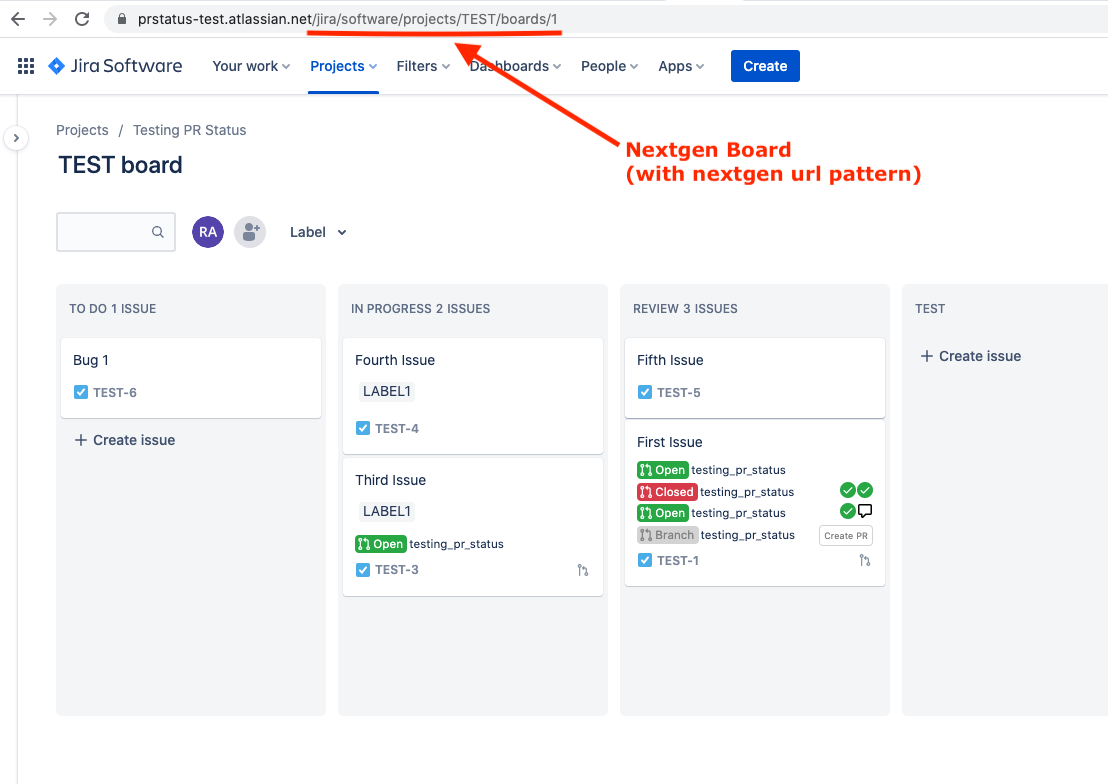Click the Third Issue card title
This screenshot has height=784, width=1108.
pos(391,480)
